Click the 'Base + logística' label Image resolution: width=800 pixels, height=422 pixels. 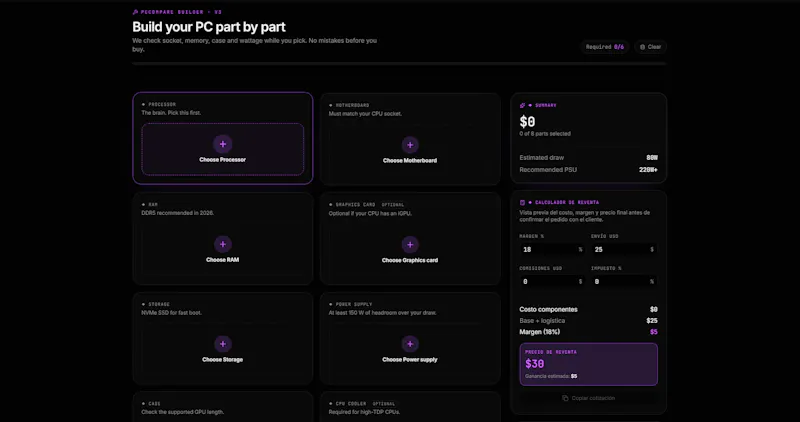(x=542, y=320)
